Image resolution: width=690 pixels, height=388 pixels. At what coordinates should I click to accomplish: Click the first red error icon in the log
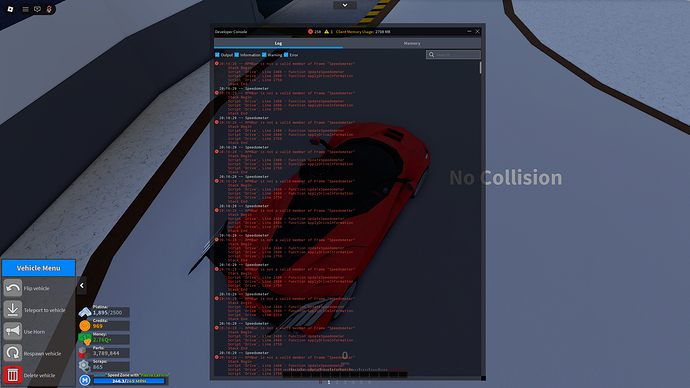(217, 63)
